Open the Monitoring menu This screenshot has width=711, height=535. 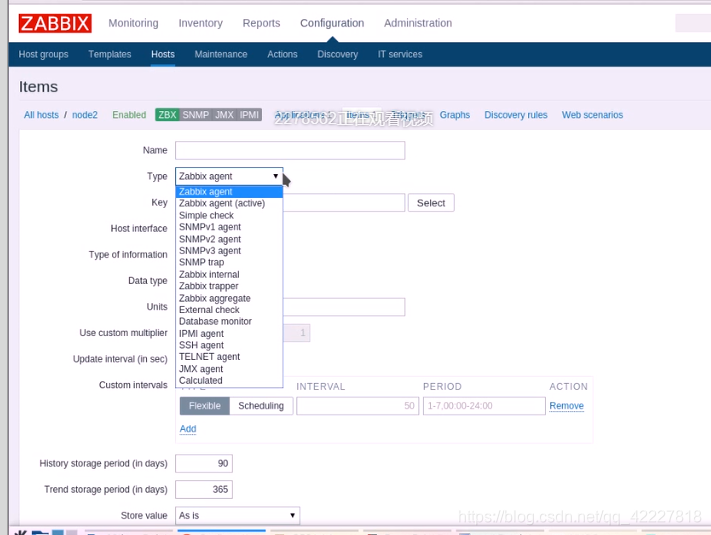[133, 23]
